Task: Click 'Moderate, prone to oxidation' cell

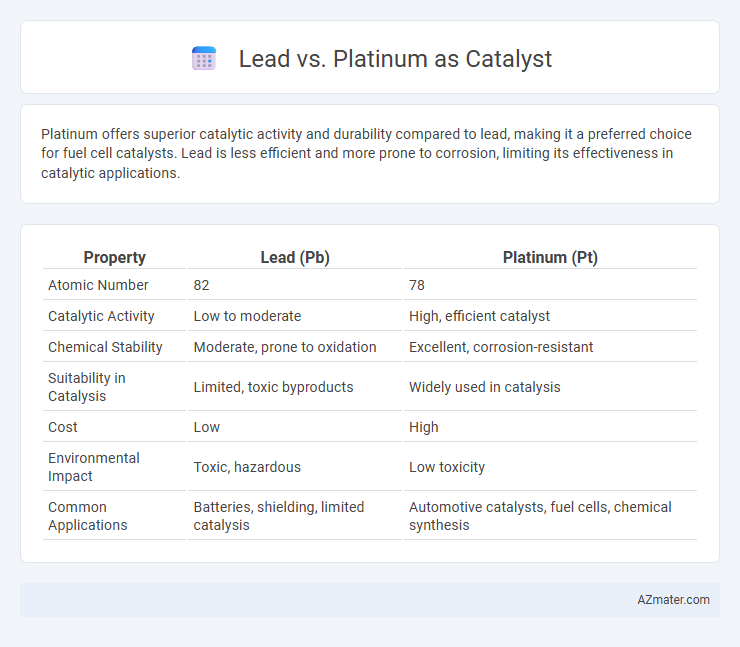Action: (x=285, y=347)
